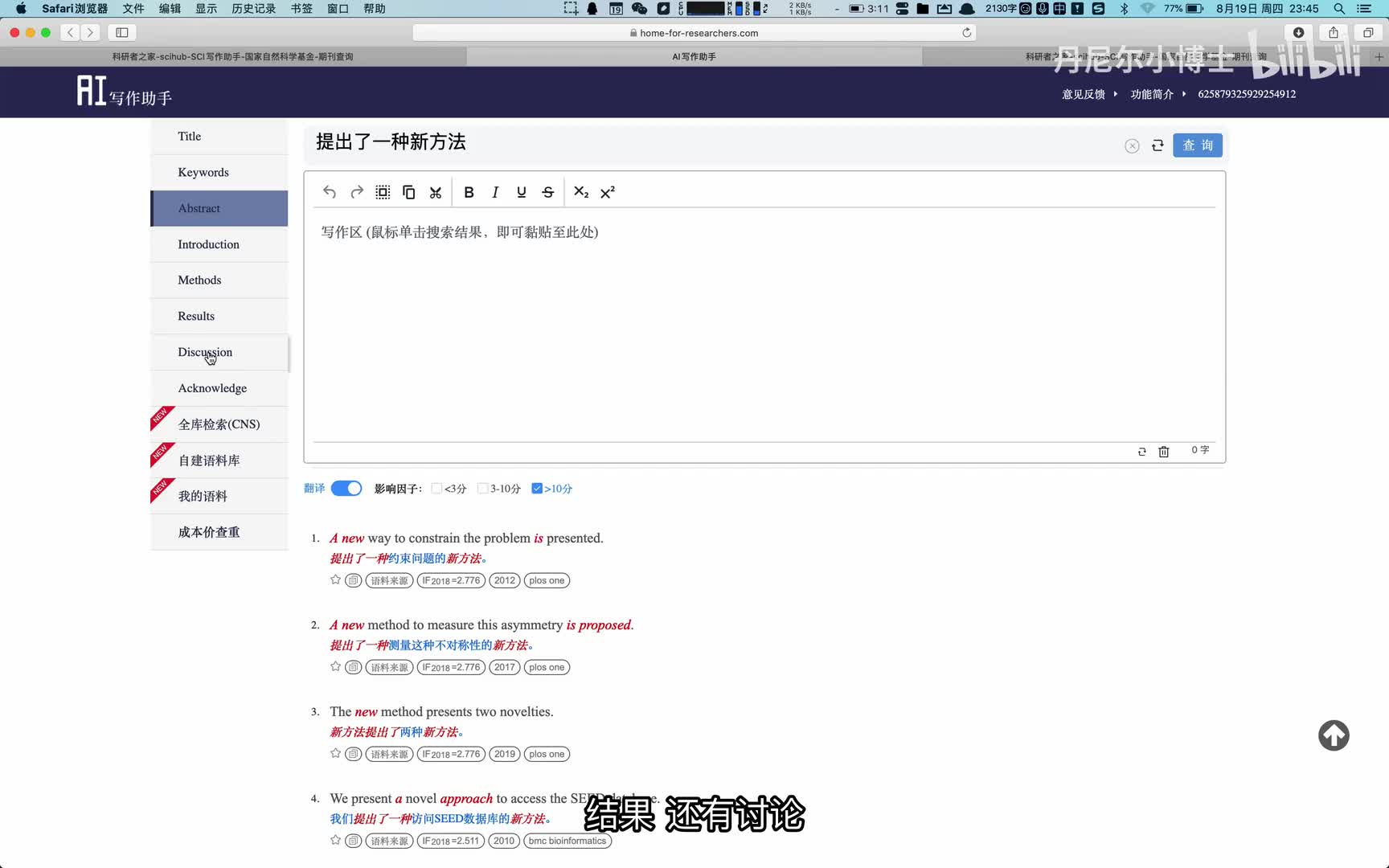Viewport: 1389px width, 868px height.
Task: Open the Discussion section in sidebar
Action: click(205, 352)
